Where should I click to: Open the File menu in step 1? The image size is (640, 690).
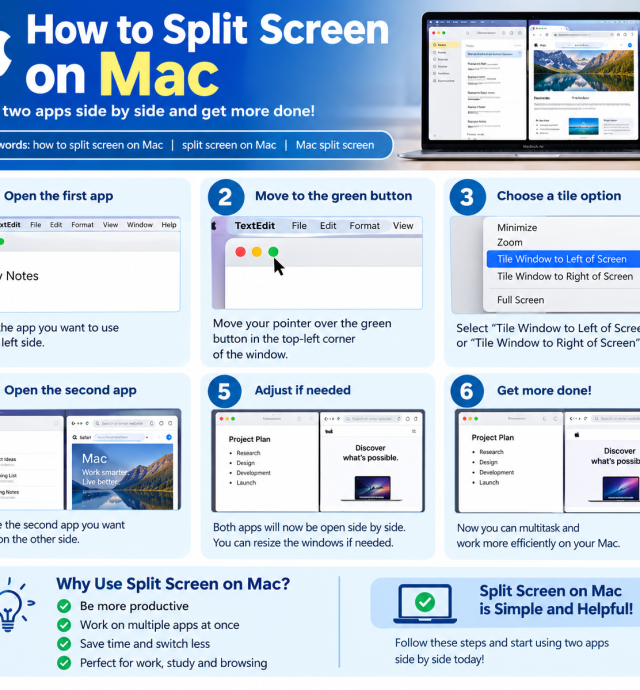pyautogui.click(x=36, y=224)
